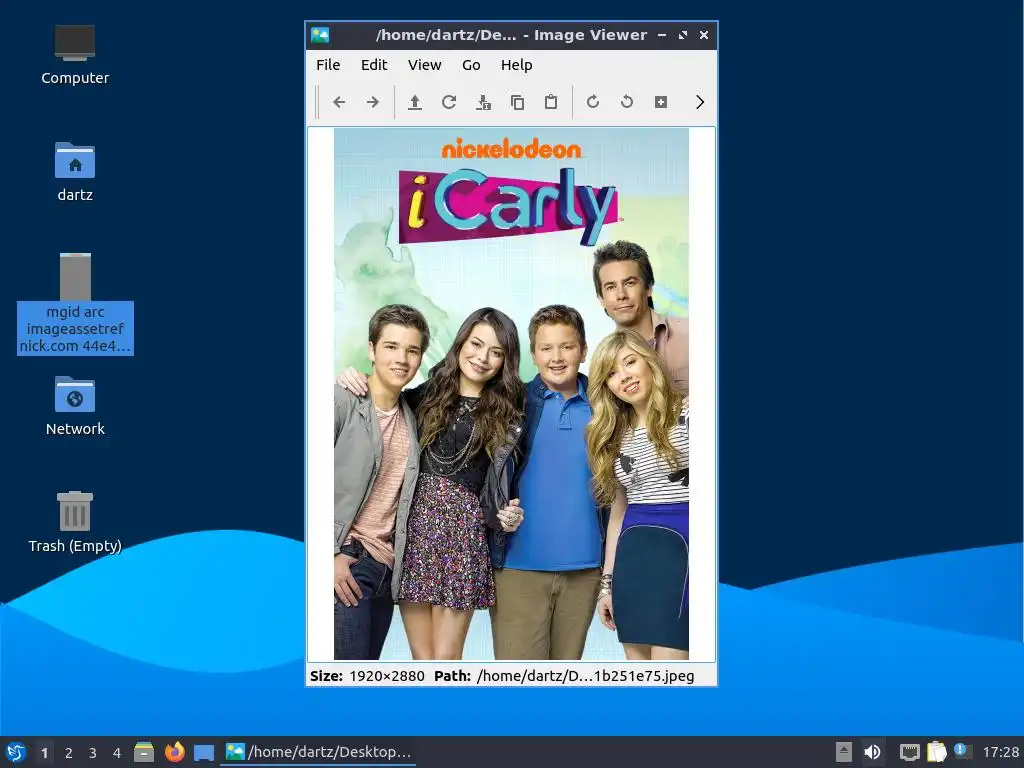Image resolution: width=1024 pixels, height=768 pixels.
Task: Rotate the image clockwise
Action: pos(593,102)
